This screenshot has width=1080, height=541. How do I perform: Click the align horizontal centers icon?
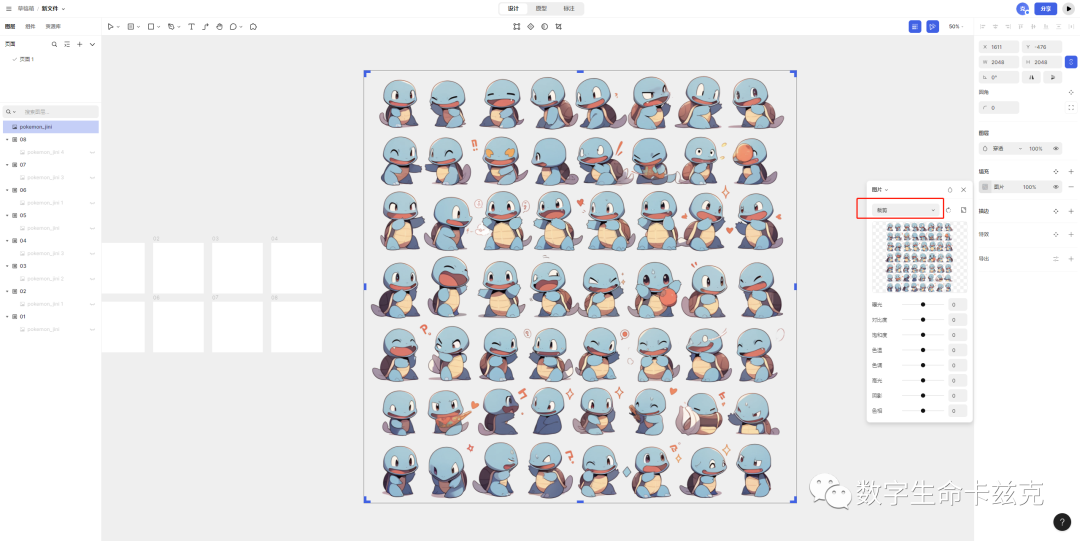[995, 26]
